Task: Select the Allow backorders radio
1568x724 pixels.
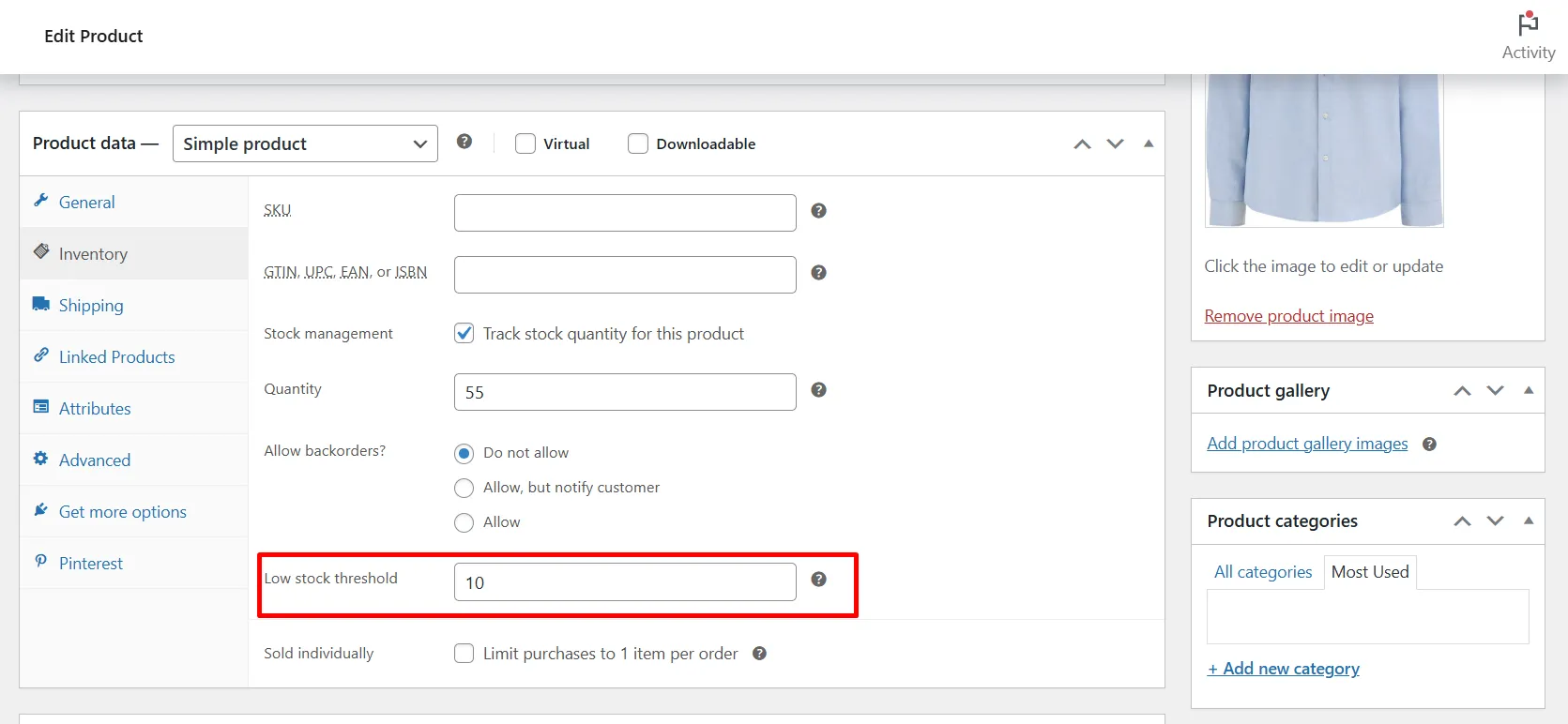Action: tap(464, 523)
